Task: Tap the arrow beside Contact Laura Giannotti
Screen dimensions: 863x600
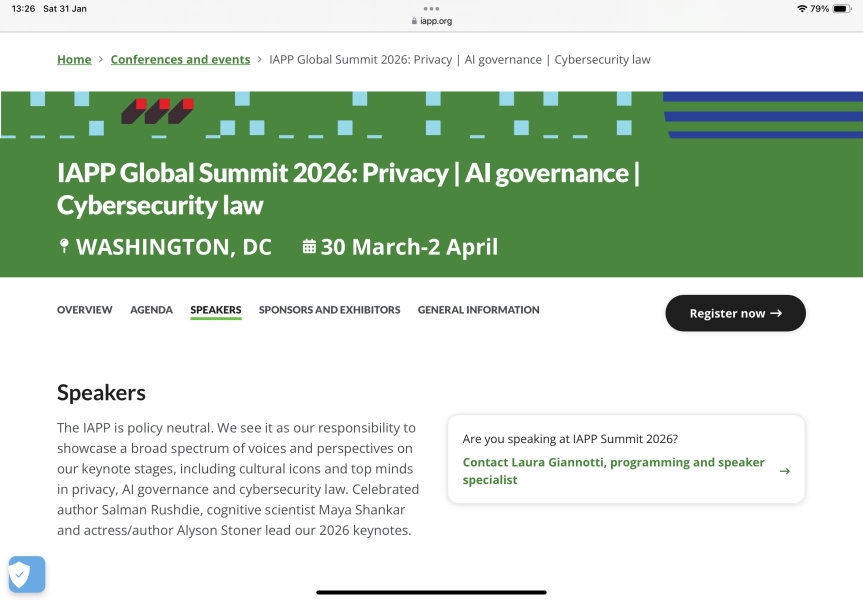Action: [785, 471]
